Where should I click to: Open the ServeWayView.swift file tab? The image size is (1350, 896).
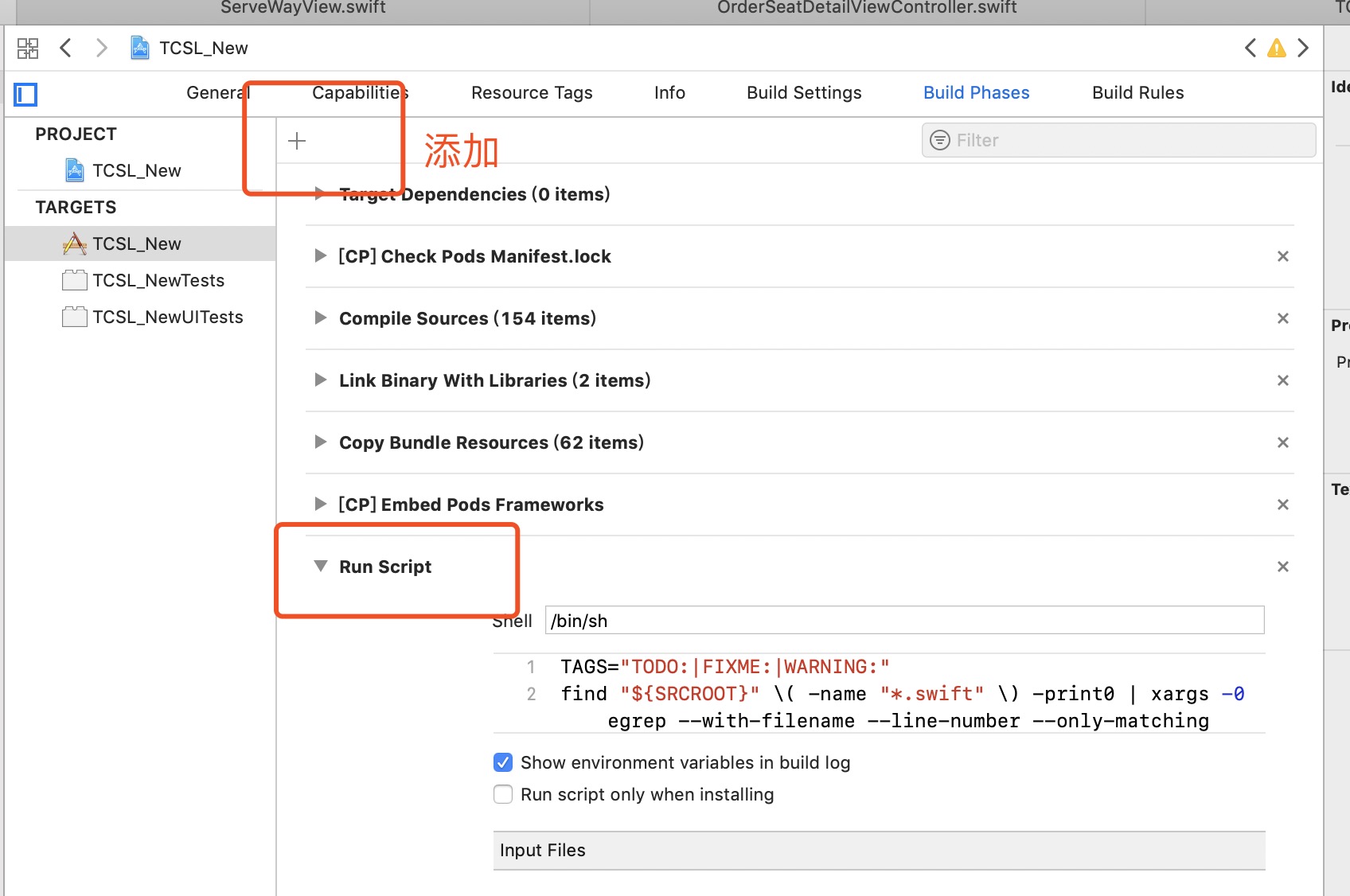click(x=302, y=9)
